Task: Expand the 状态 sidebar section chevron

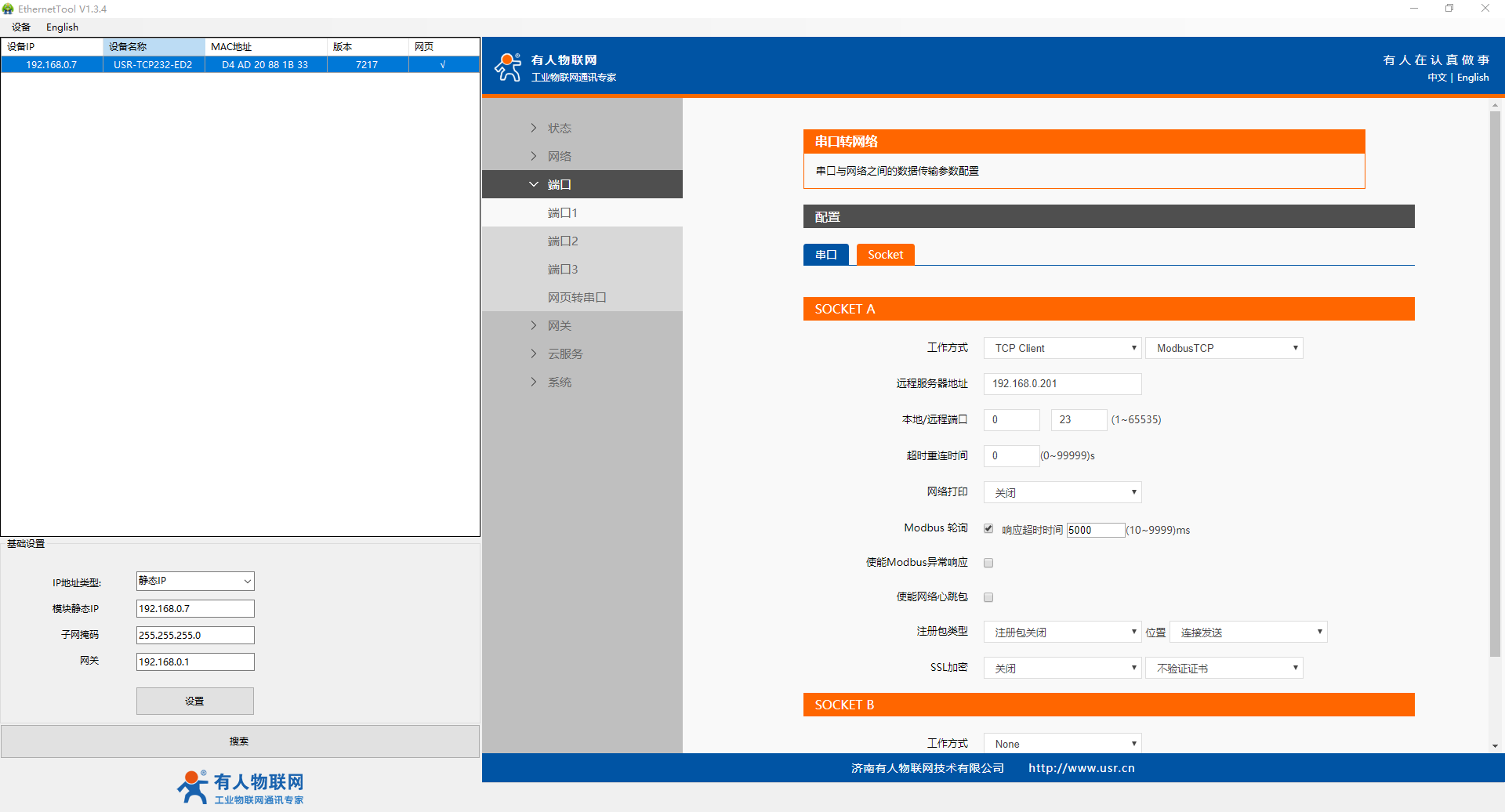Action: (534, 128)
